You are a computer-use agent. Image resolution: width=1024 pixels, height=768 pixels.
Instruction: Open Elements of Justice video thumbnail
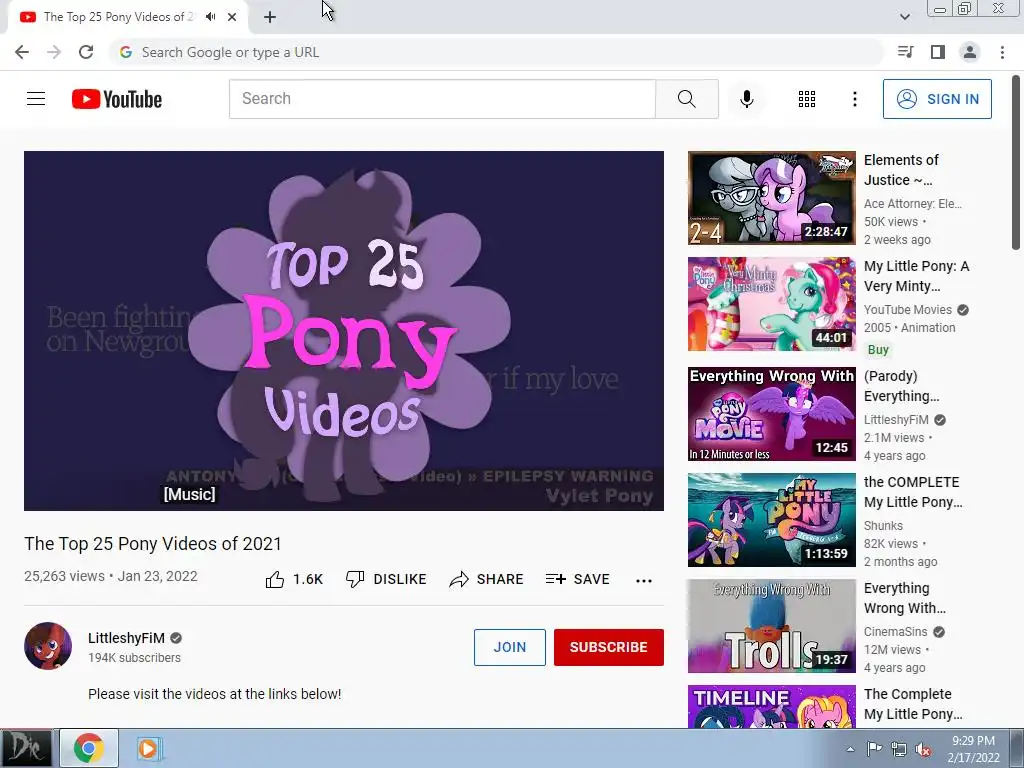(771, 198)
